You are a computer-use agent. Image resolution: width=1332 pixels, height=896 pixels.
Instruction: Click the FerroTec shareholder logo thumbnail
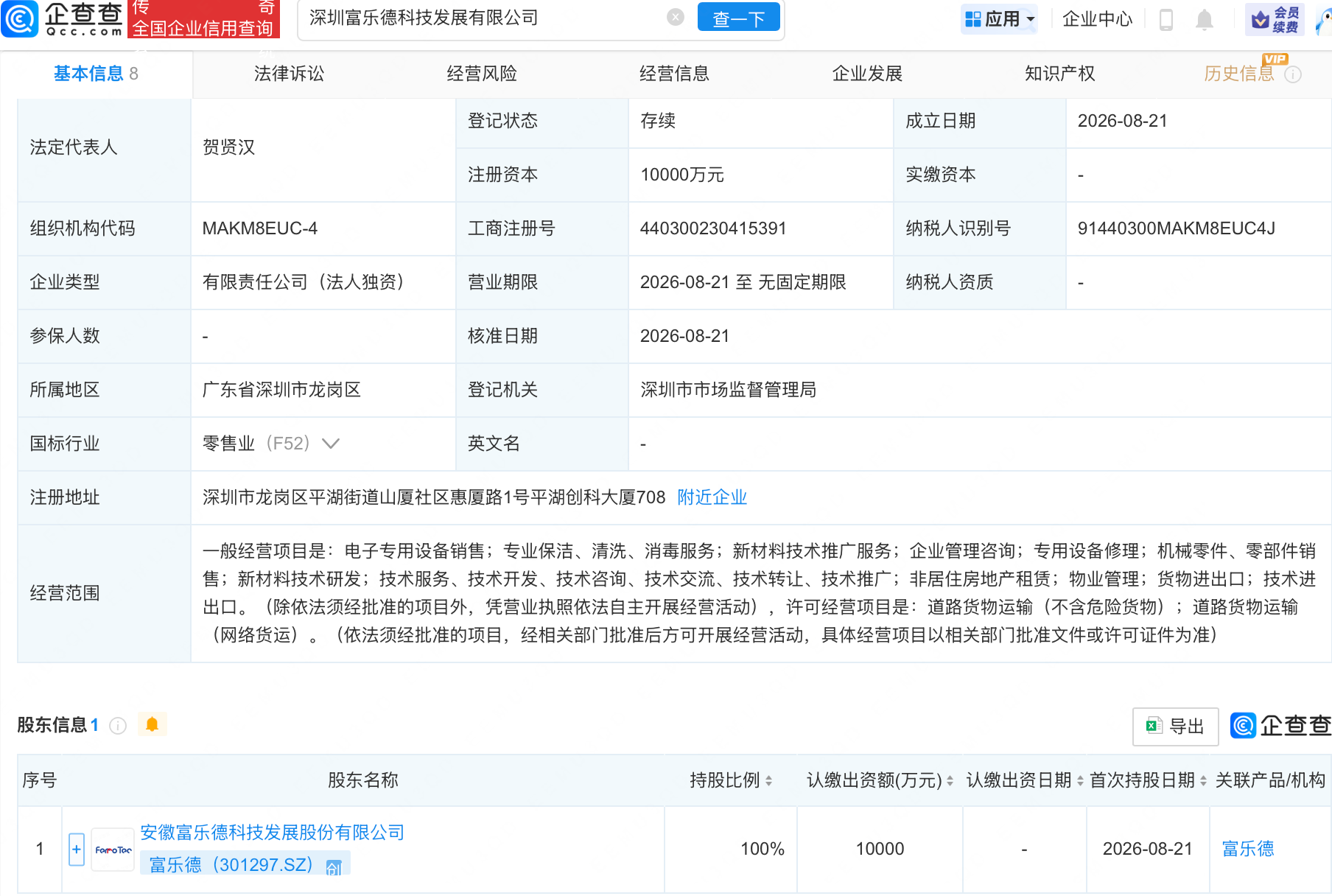tap(113, 850)
